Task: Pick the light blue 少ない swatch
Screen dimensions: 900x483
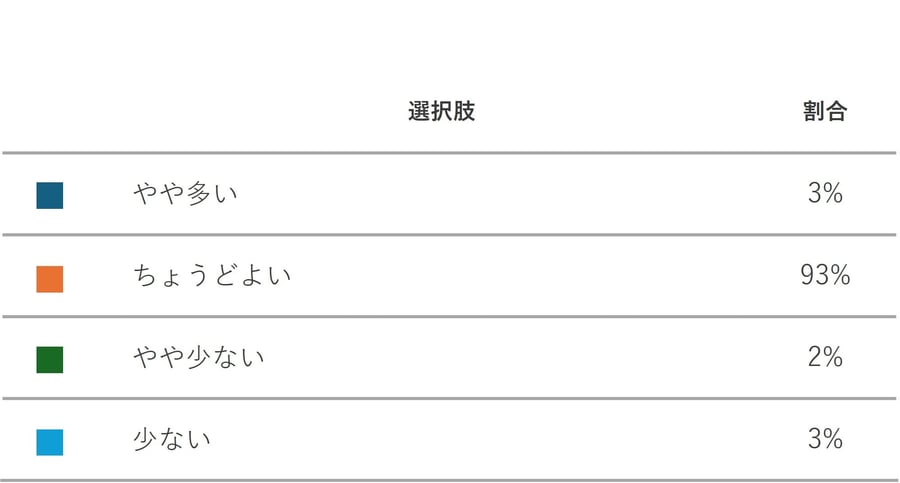Action: coord(49,442)
